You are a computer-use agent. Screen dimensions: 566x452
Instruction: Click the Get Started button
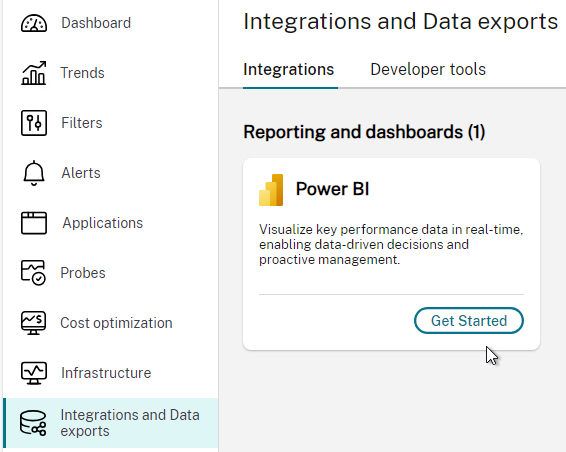pos(469,321)
